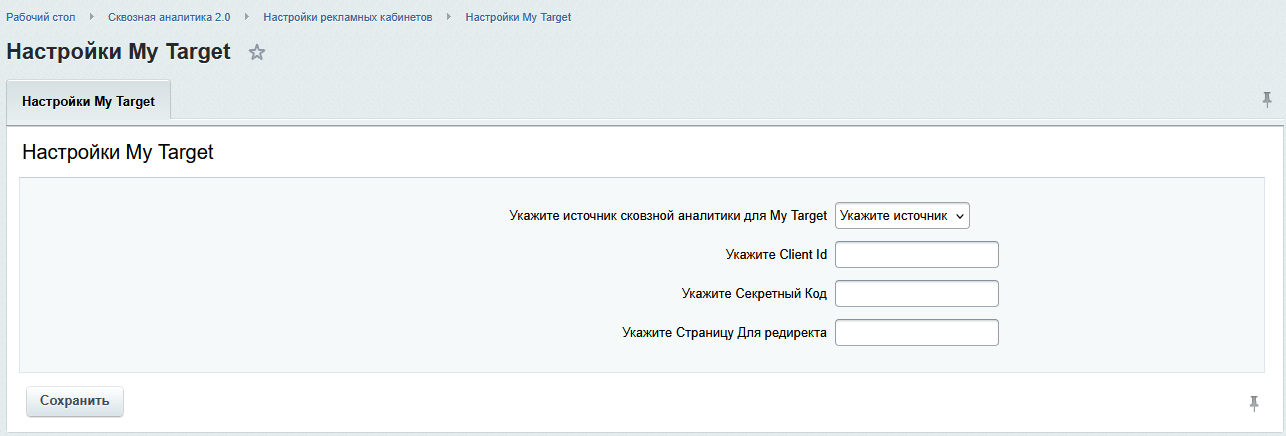This screenshot has width=1286, height=436.
Task: Select the Страницу Для редиректа input box
Action: (x=917, y=333)
